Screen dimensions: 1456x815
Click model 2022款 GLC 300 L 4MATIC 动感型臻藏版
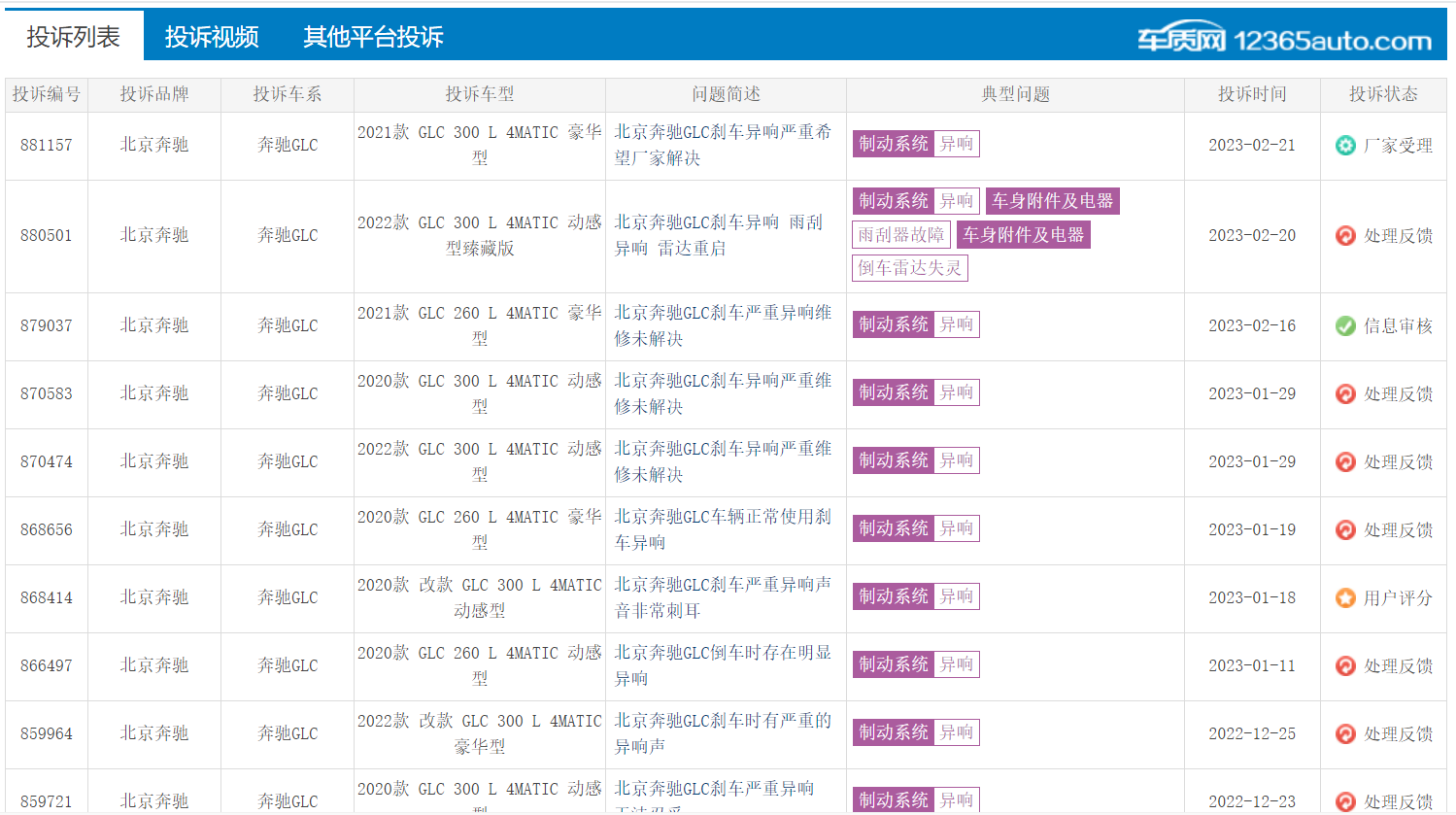pos(480,235)
